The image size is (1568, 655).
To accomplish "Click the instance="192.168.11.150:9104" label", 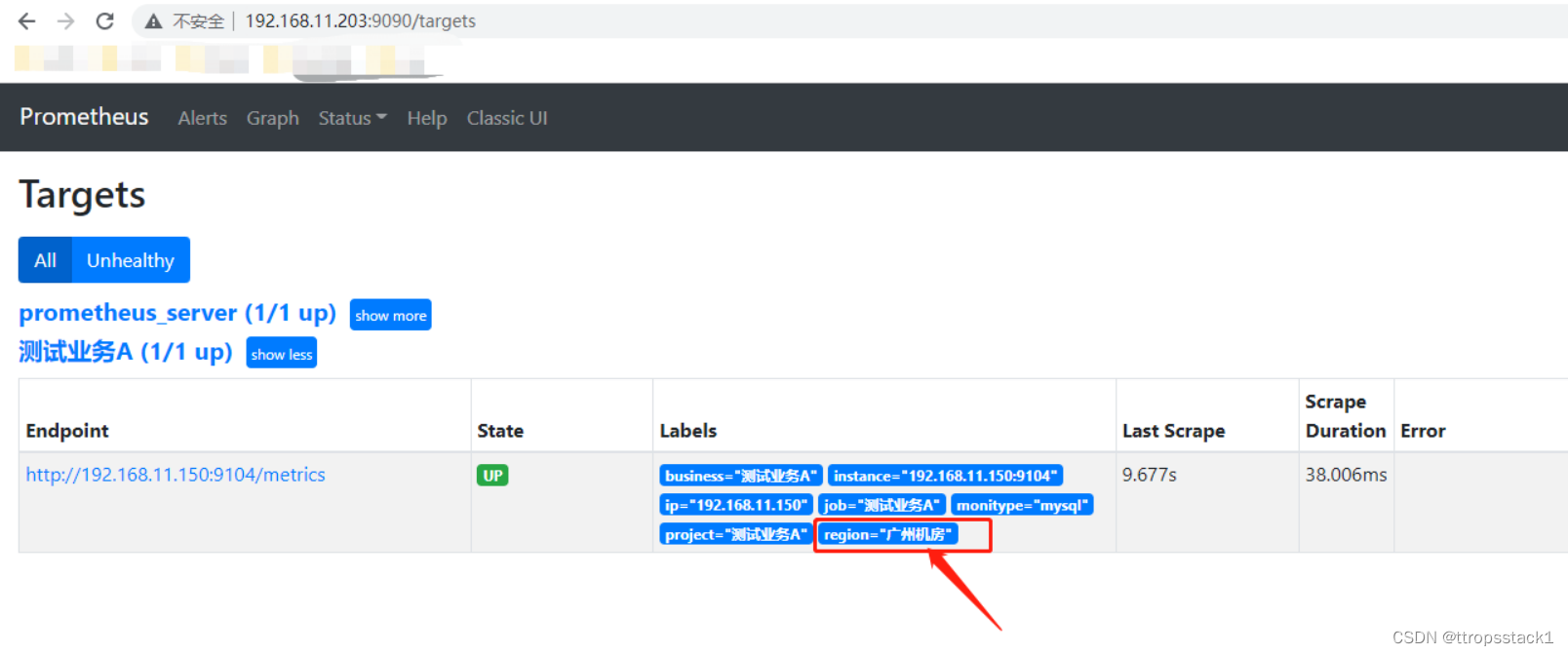I will pos(945,476).
